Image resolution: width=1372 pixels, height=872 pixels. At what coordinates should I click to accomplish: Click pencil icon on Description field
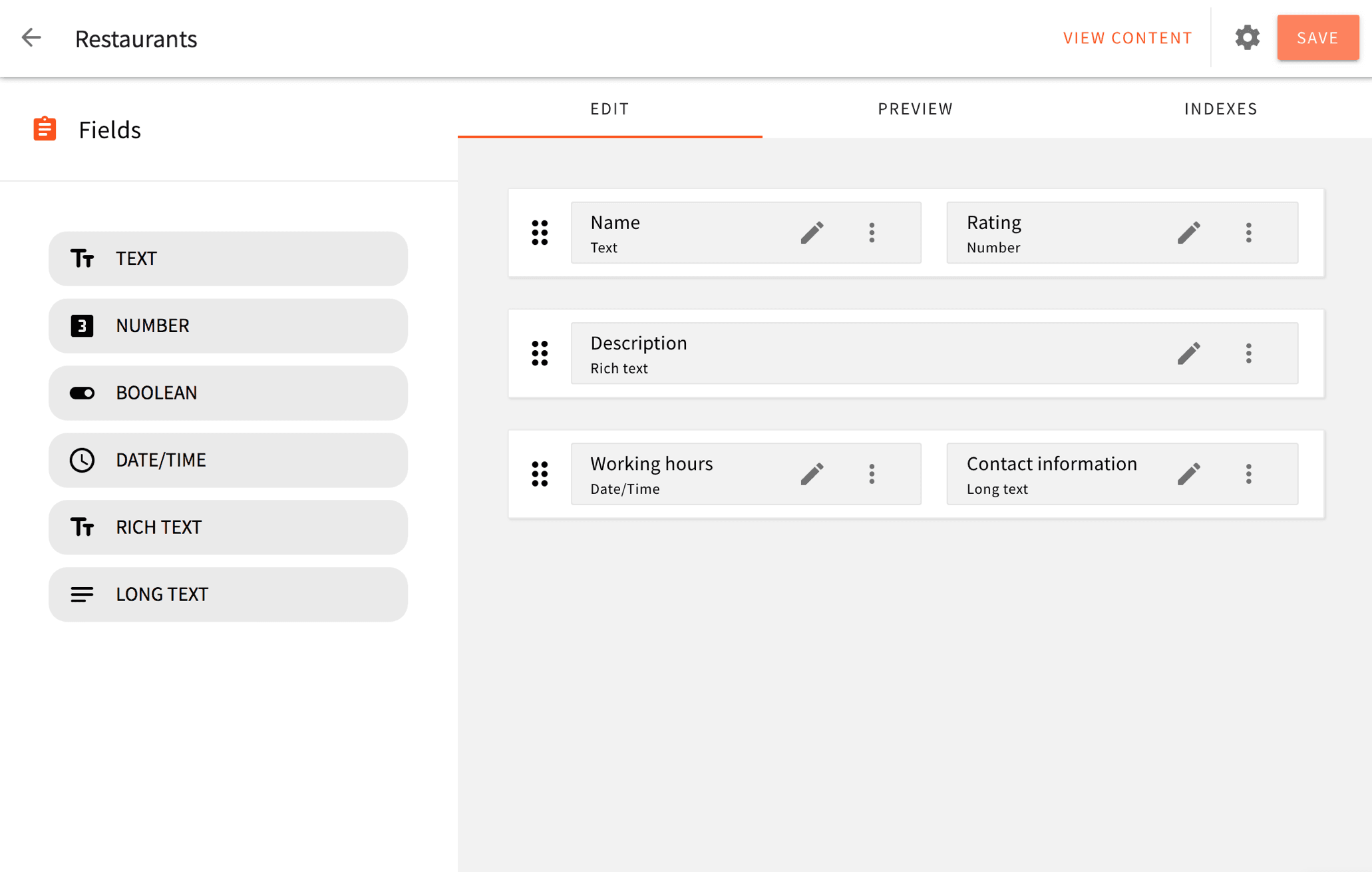click(x=1188, y=353)
